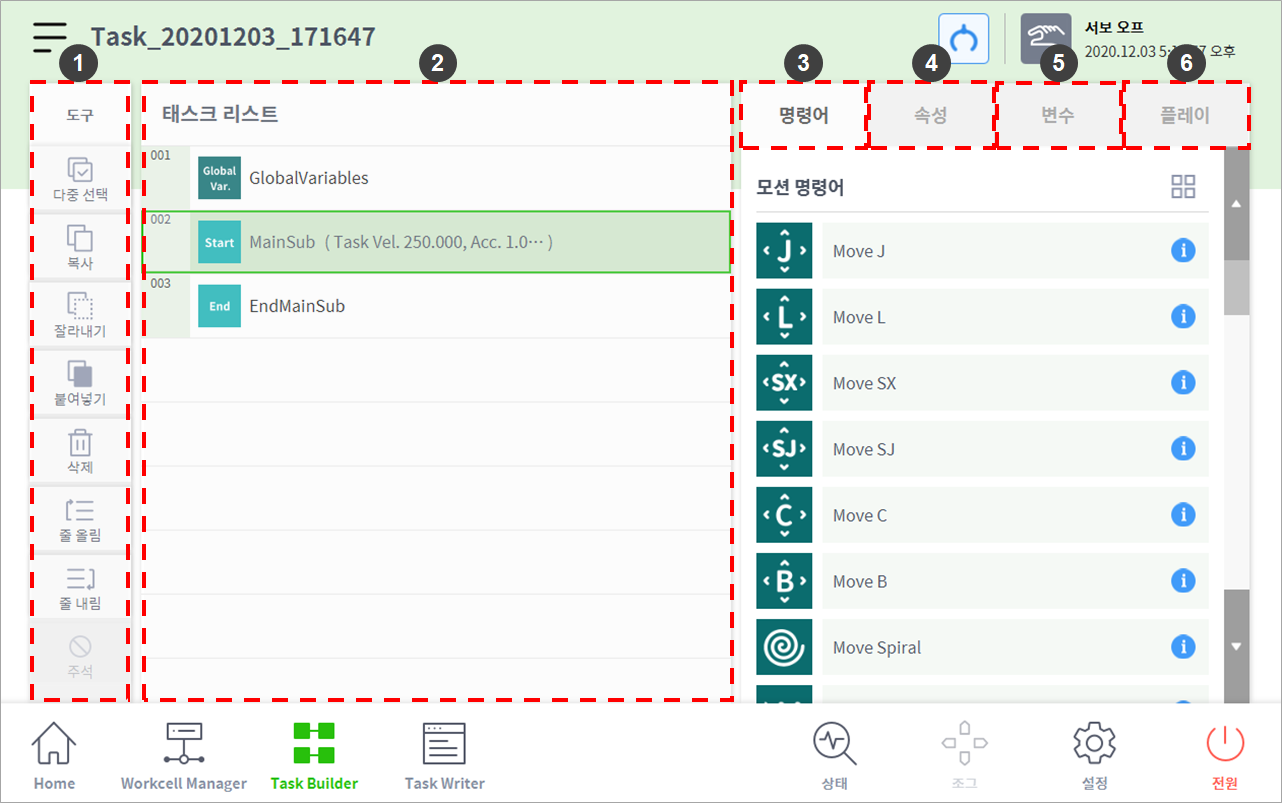Screen dimensions: 1282x803
Task: Open the hamburger menu
Action: (x=49, y=37)
